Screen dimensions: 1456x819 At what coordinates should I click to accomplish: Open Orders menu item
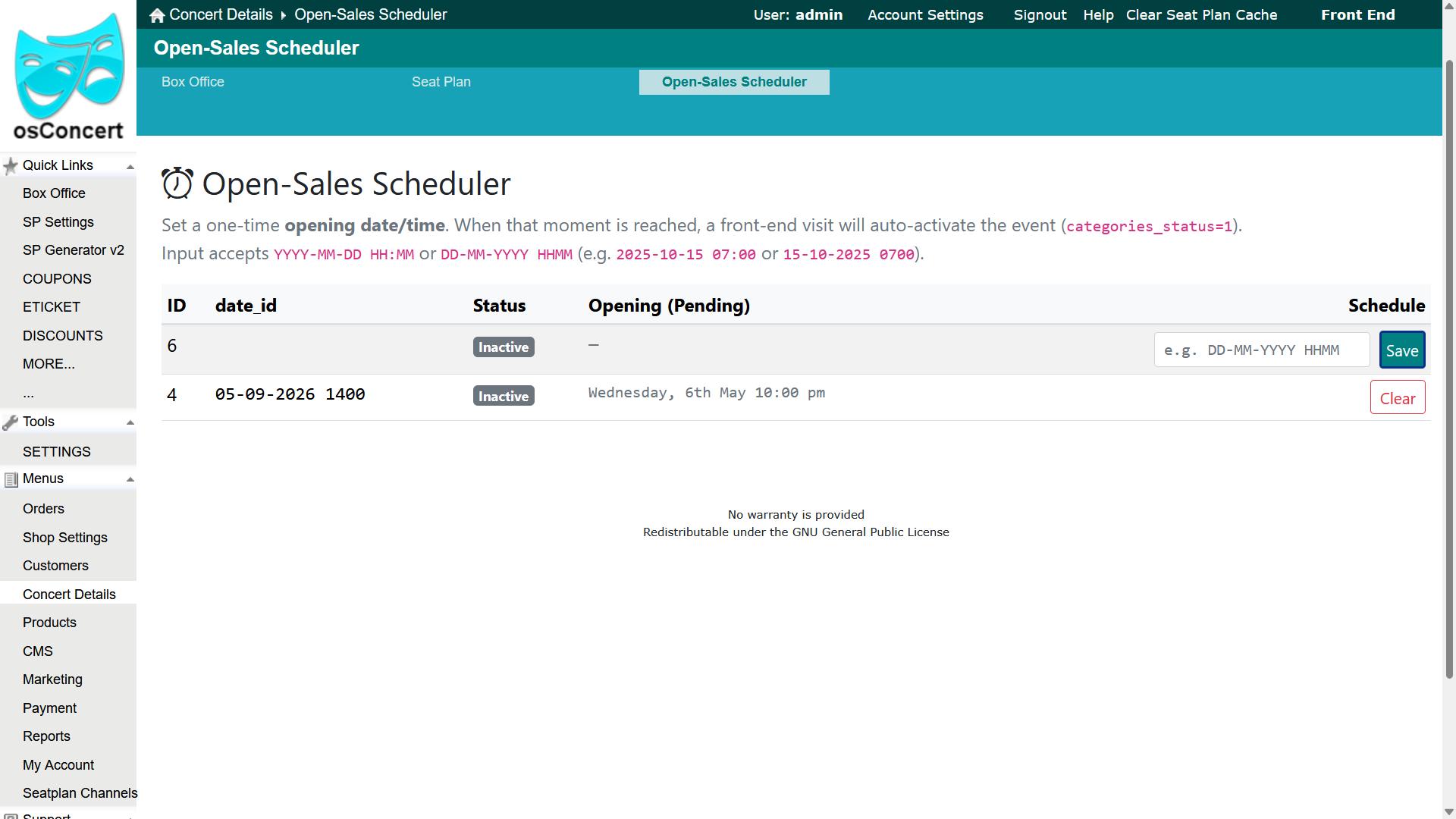43,509
